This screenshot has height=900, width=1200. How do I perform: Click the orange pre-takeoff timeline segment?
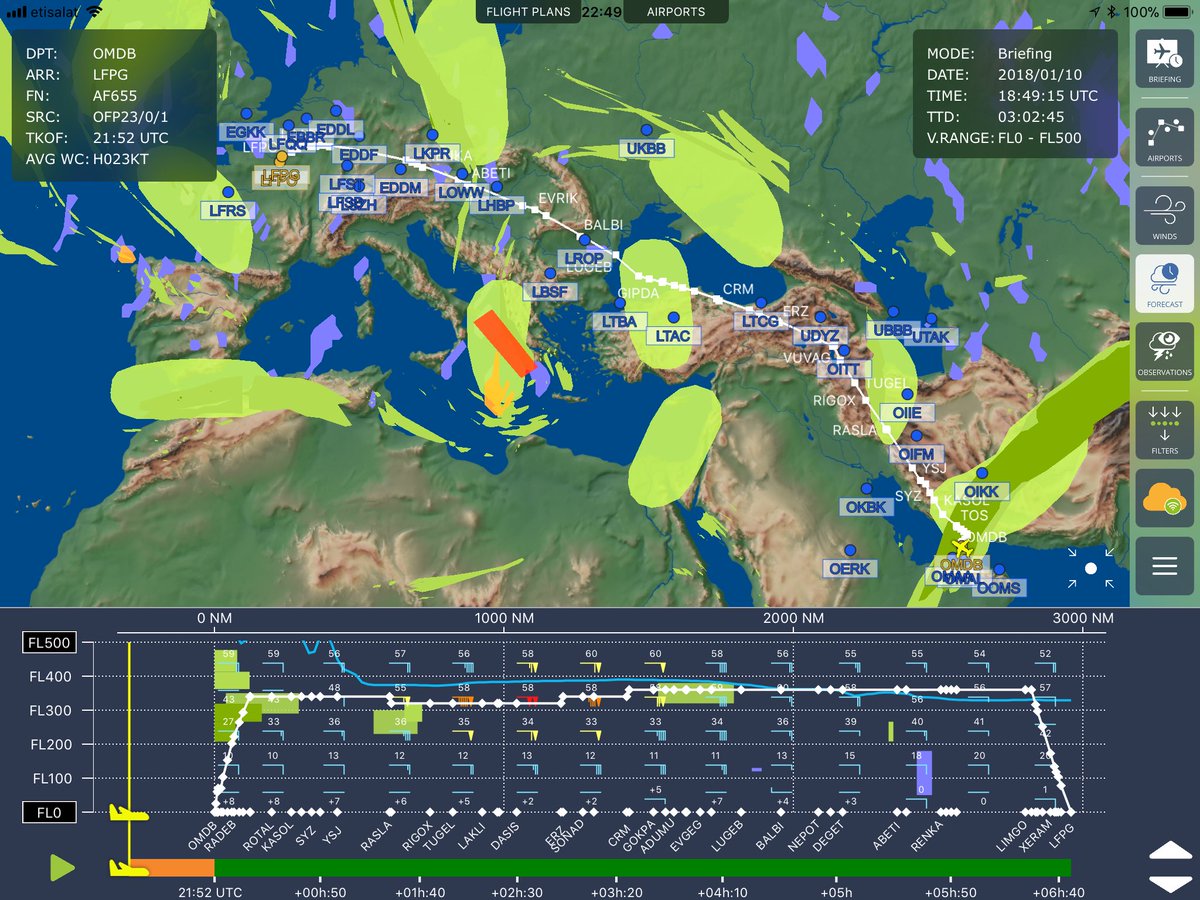click(172, 867)
